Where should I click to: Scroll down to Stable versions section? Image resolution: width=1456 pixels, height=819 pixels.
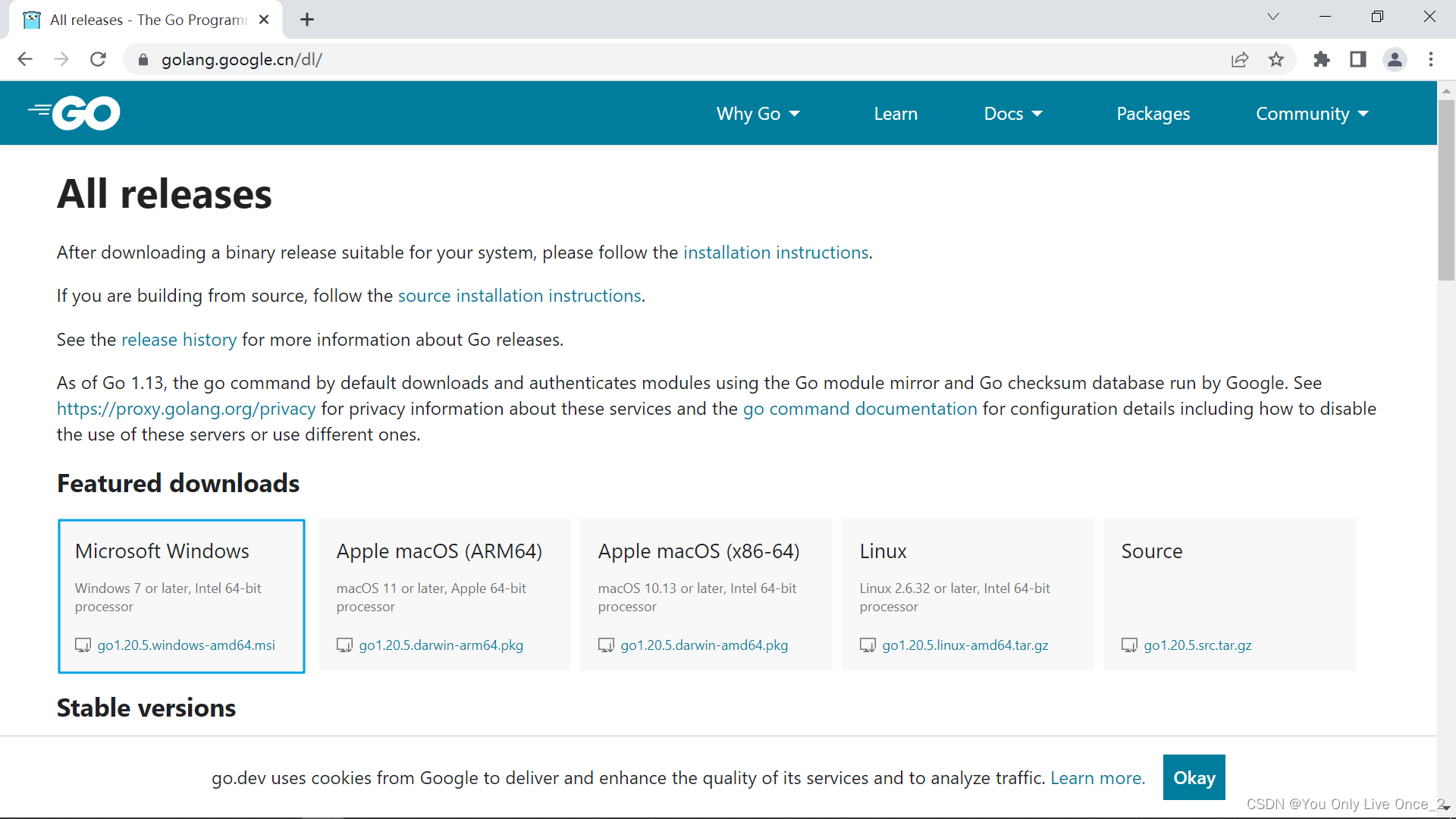(x=146, y=706)
